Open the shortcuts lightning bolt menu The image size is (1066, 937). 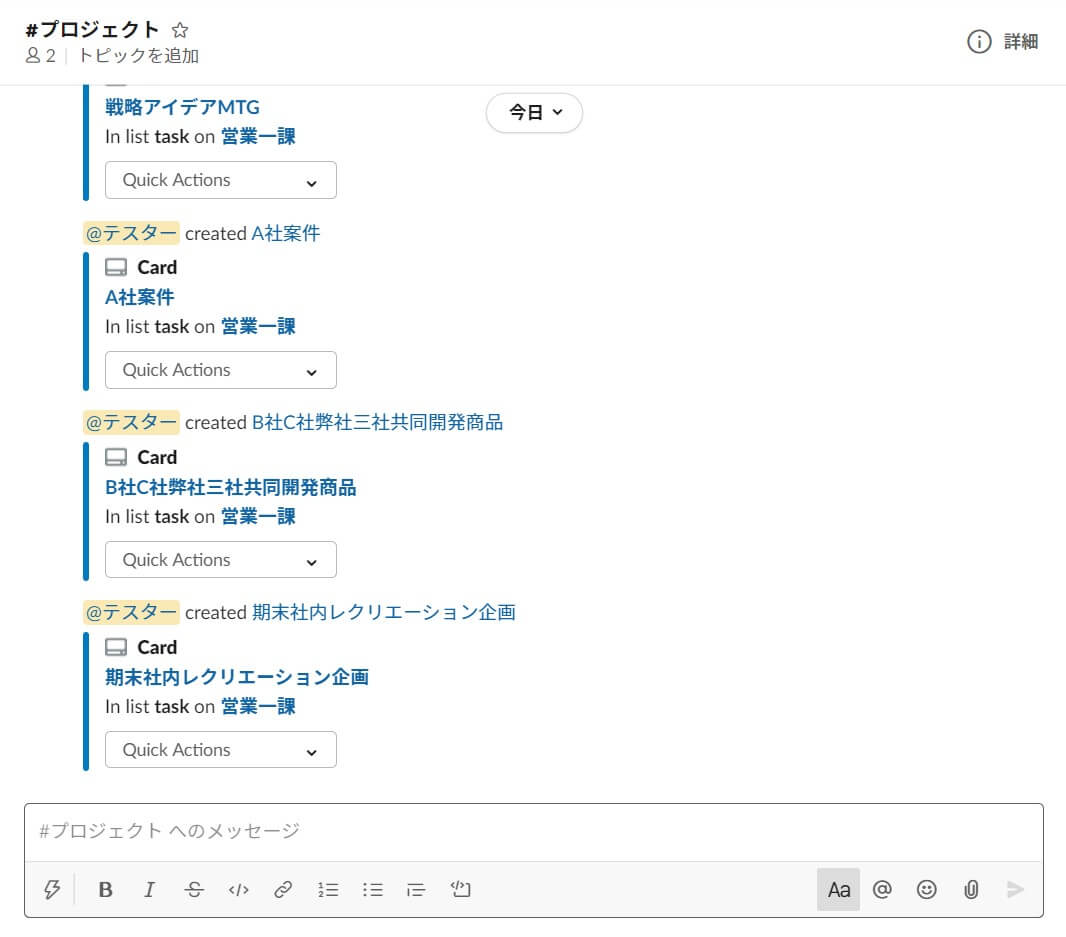(x=52, y=889)
